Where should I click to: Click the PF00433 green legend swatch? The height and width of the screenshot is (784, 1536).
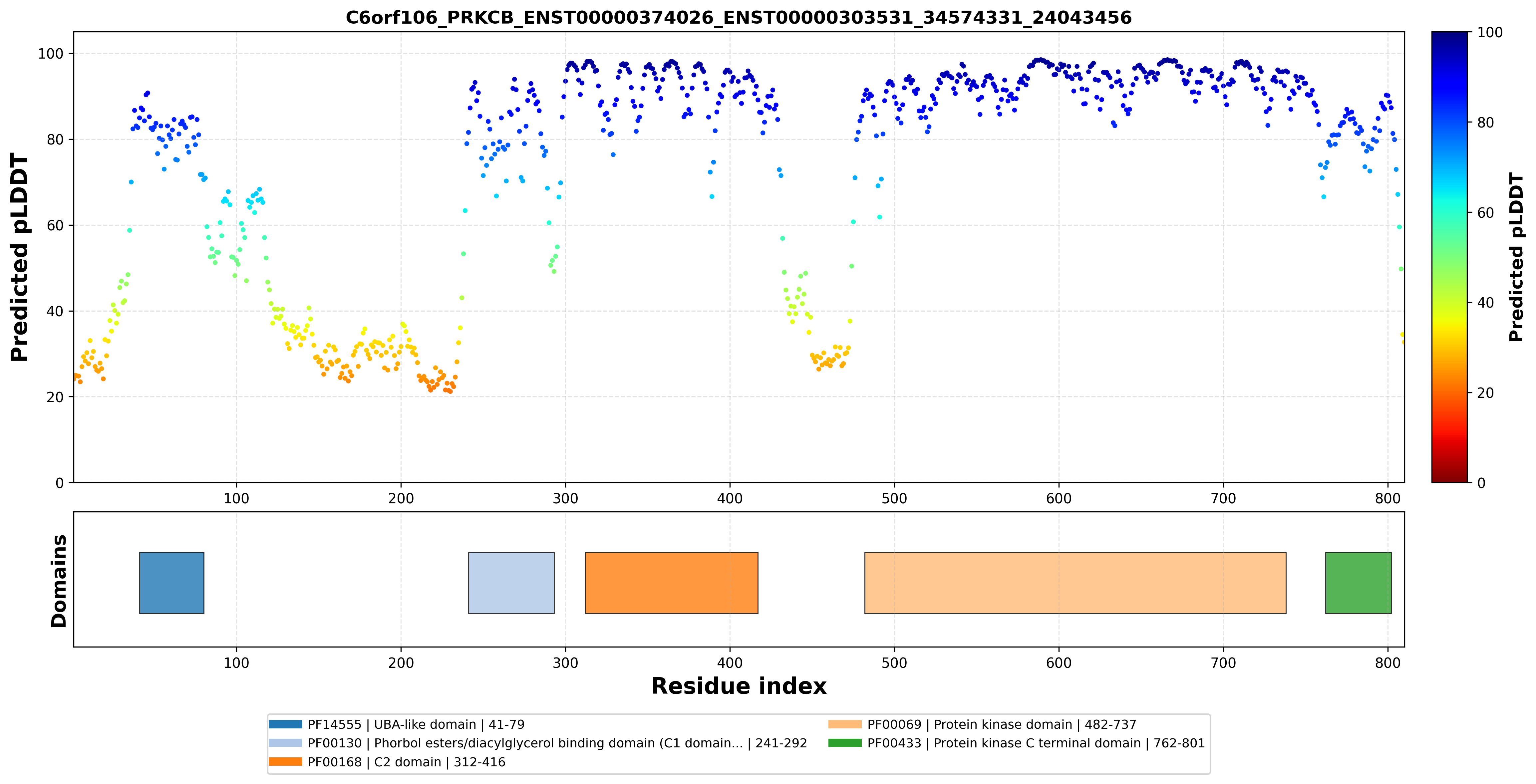845,743
